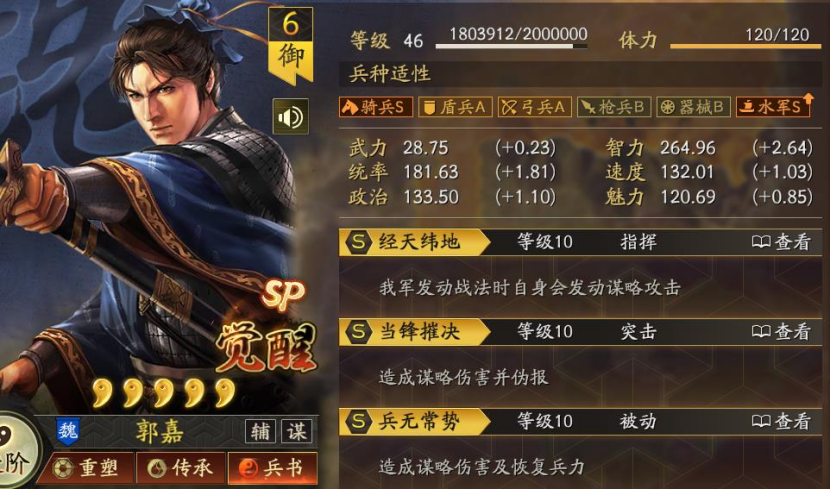Image resolution: width=830 pixels, height=489 pixels.
Task: Open the 6 御 rank banner
Action: pyautogui.click(x=290, y=46)
